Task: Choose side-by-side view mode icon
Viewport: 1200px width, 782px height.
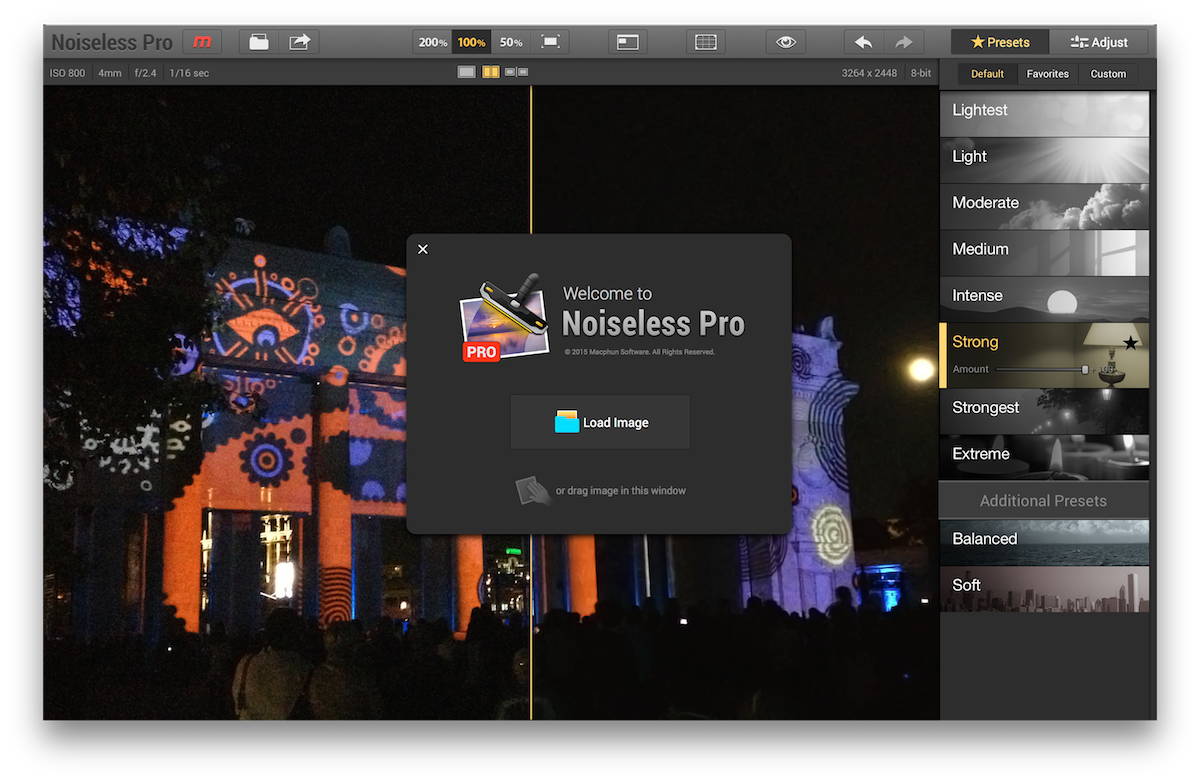Action: (x=516, y=72)
